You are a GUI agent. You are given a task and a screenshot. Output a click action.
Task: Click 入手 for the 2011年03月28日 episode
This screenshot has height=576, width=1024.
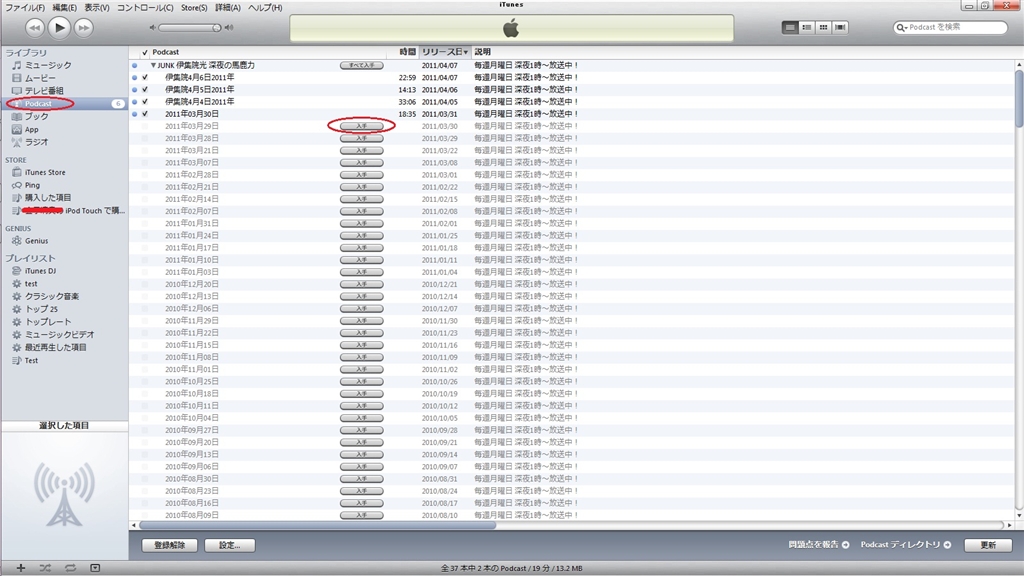point(362,138)
